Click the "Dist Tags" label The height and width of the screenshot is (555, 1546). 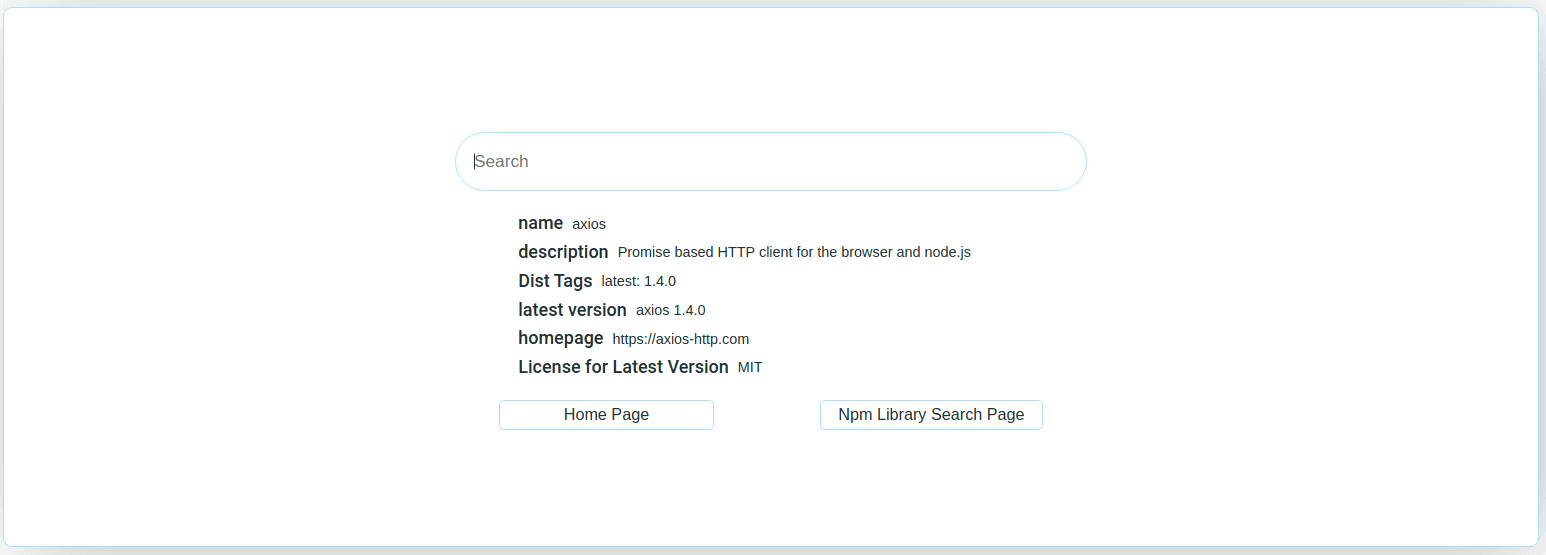click(x=555, y=281)
